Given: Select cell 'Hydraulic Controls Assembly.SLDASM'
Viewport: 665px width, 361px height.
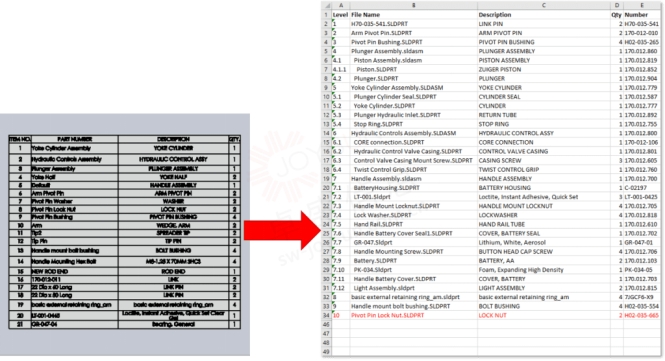Looking at the screenshot, I should point(414,133).
